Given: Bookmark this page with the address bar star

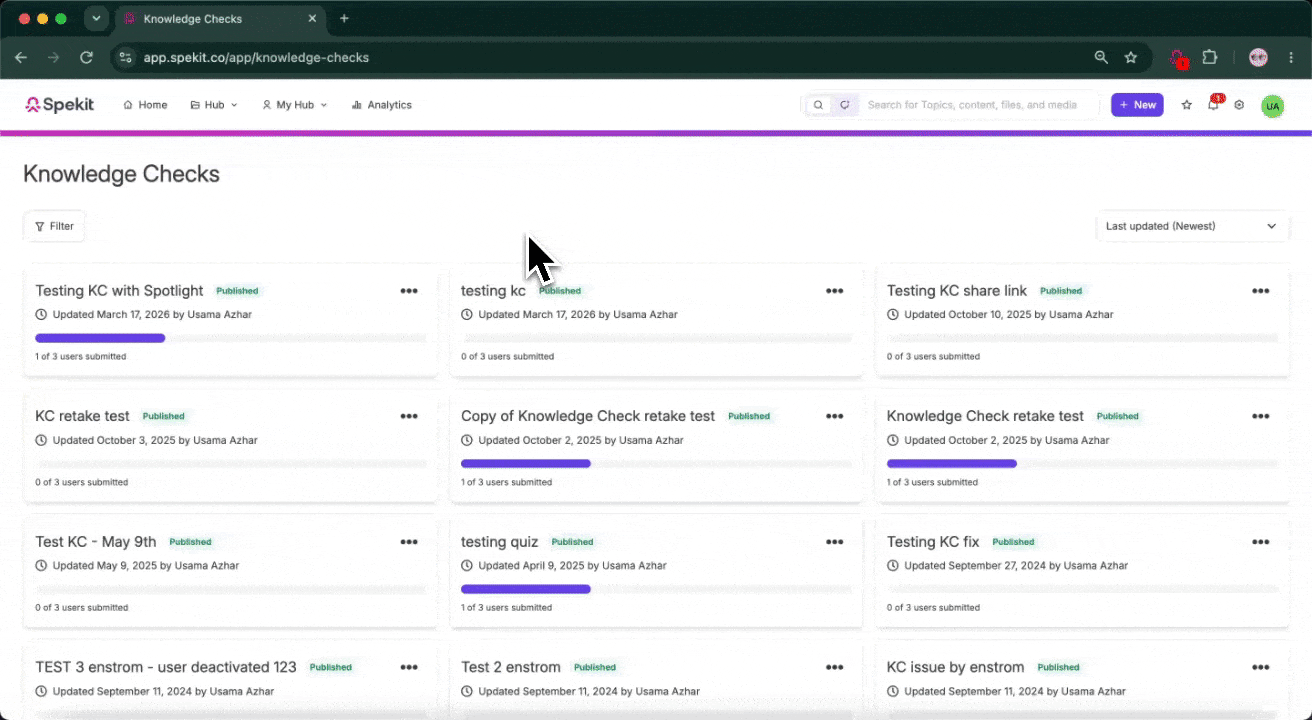Looking at the screenshot, I should (1131, 57).
